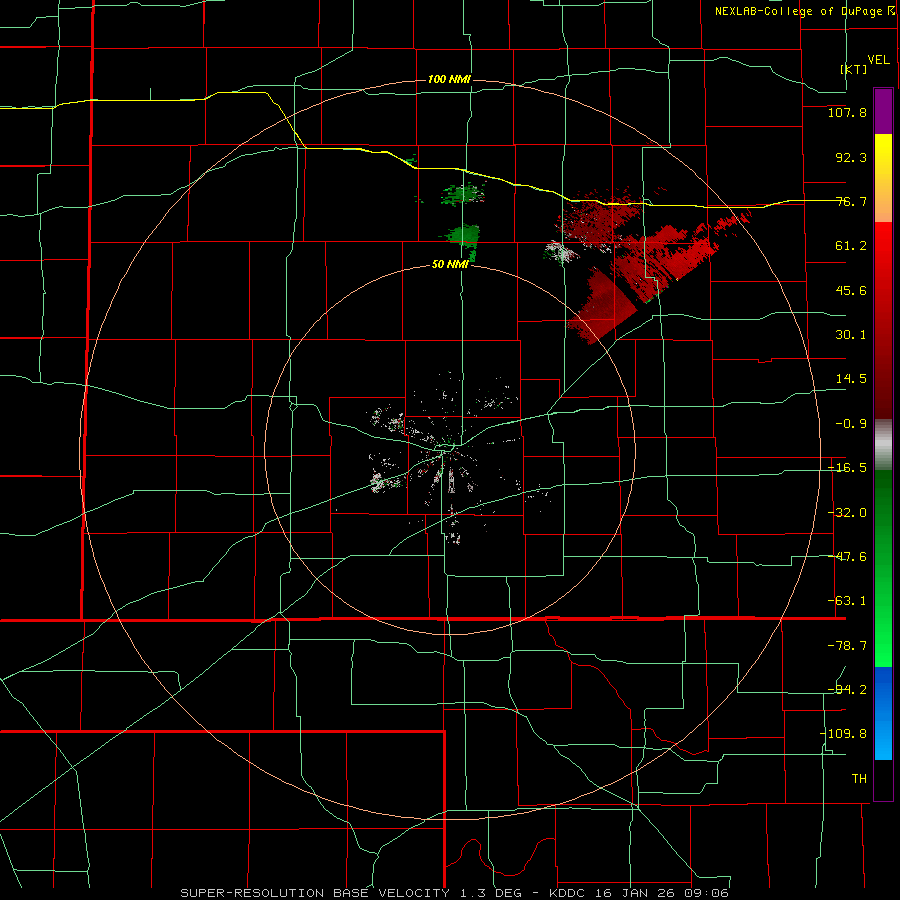Click the yellow-orange segment of the color bar

[x=883, y=178]
